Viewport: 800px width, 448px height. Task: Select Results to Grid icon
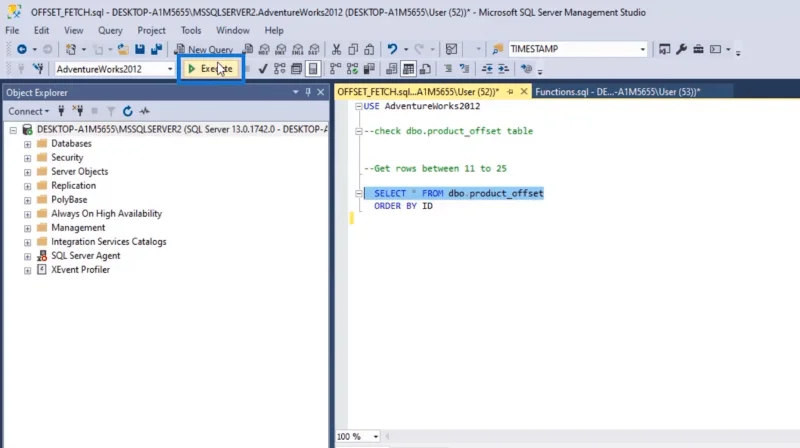[x=408, y=69]
